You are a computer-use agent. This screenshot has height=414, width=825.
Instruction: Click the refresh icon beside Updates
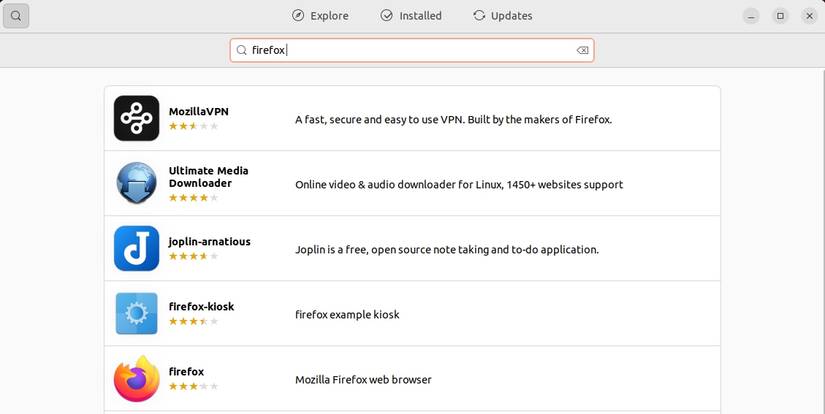click(479, 16)
